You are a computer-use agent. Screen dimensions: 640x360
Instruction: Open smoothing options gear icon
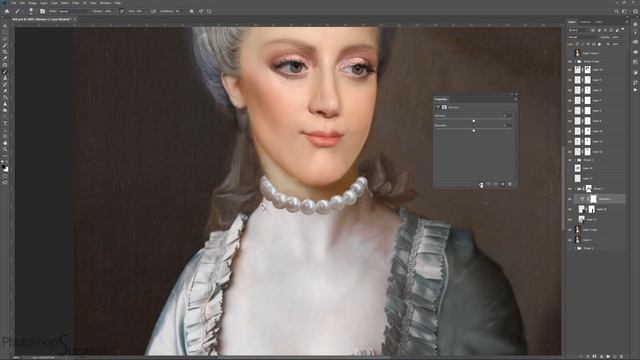point(192,11)
